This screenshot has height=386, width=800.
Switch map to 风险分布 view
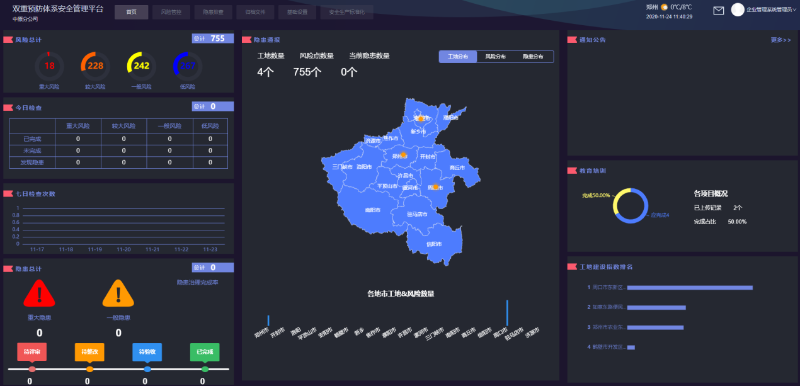tap(495, 57)
